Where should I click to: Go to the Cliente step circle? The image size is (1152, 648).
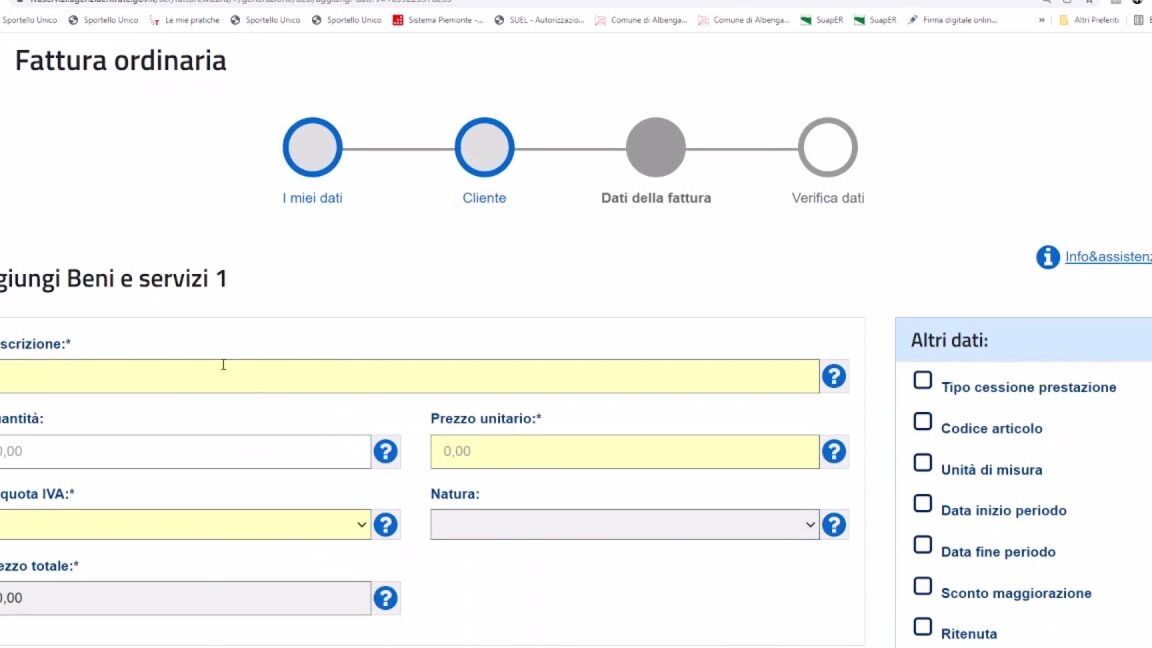click(x=484, y=147)
